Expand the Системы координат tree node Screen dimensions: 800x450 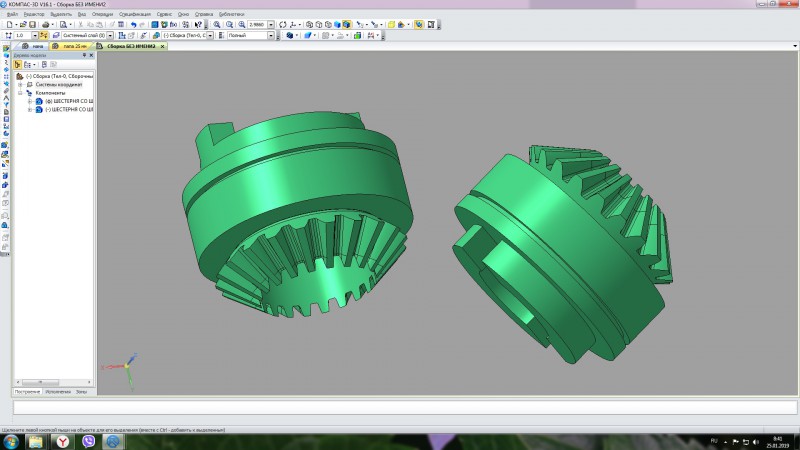20,85
